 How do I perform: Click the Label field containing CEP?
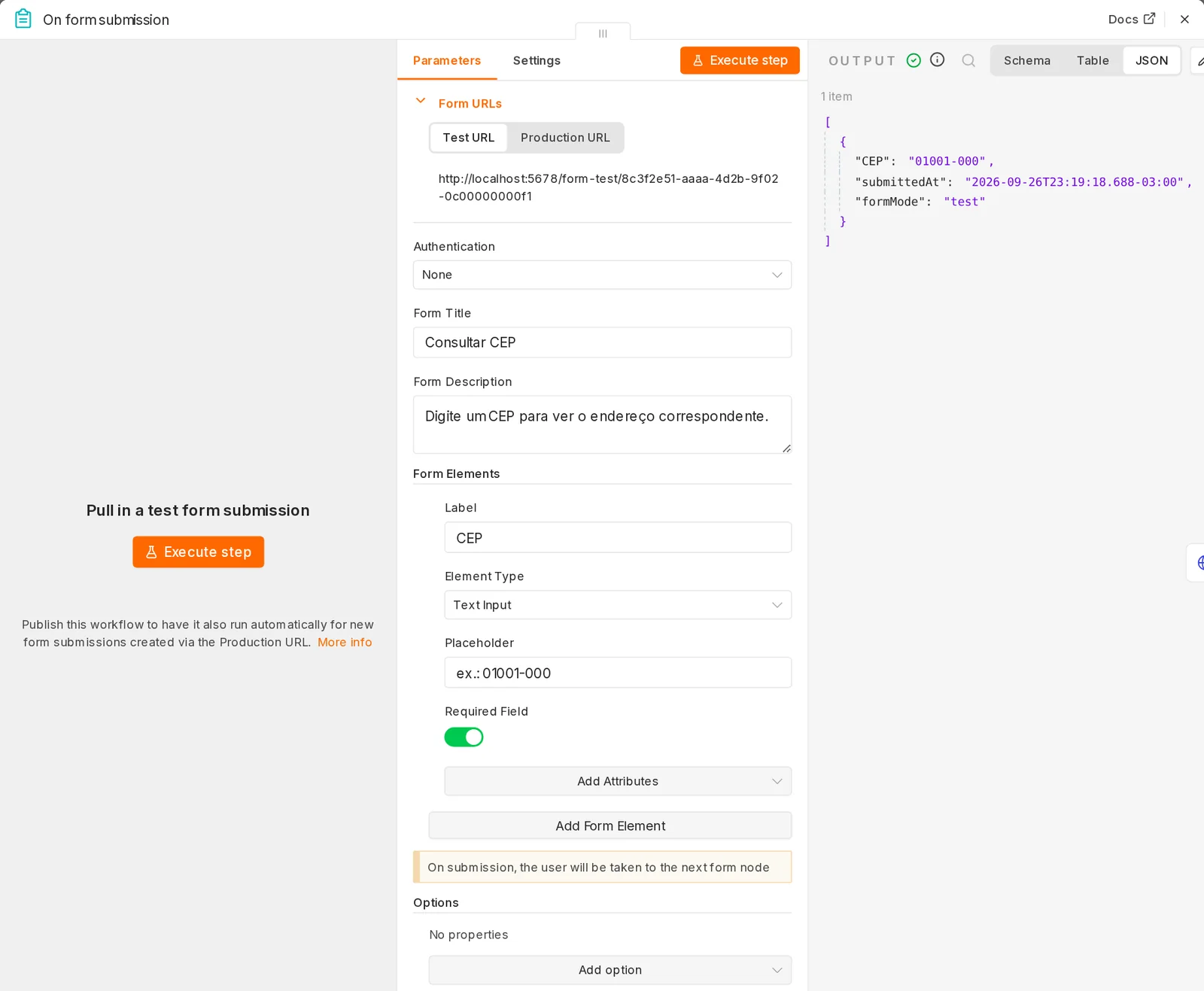tap(618, 537)
